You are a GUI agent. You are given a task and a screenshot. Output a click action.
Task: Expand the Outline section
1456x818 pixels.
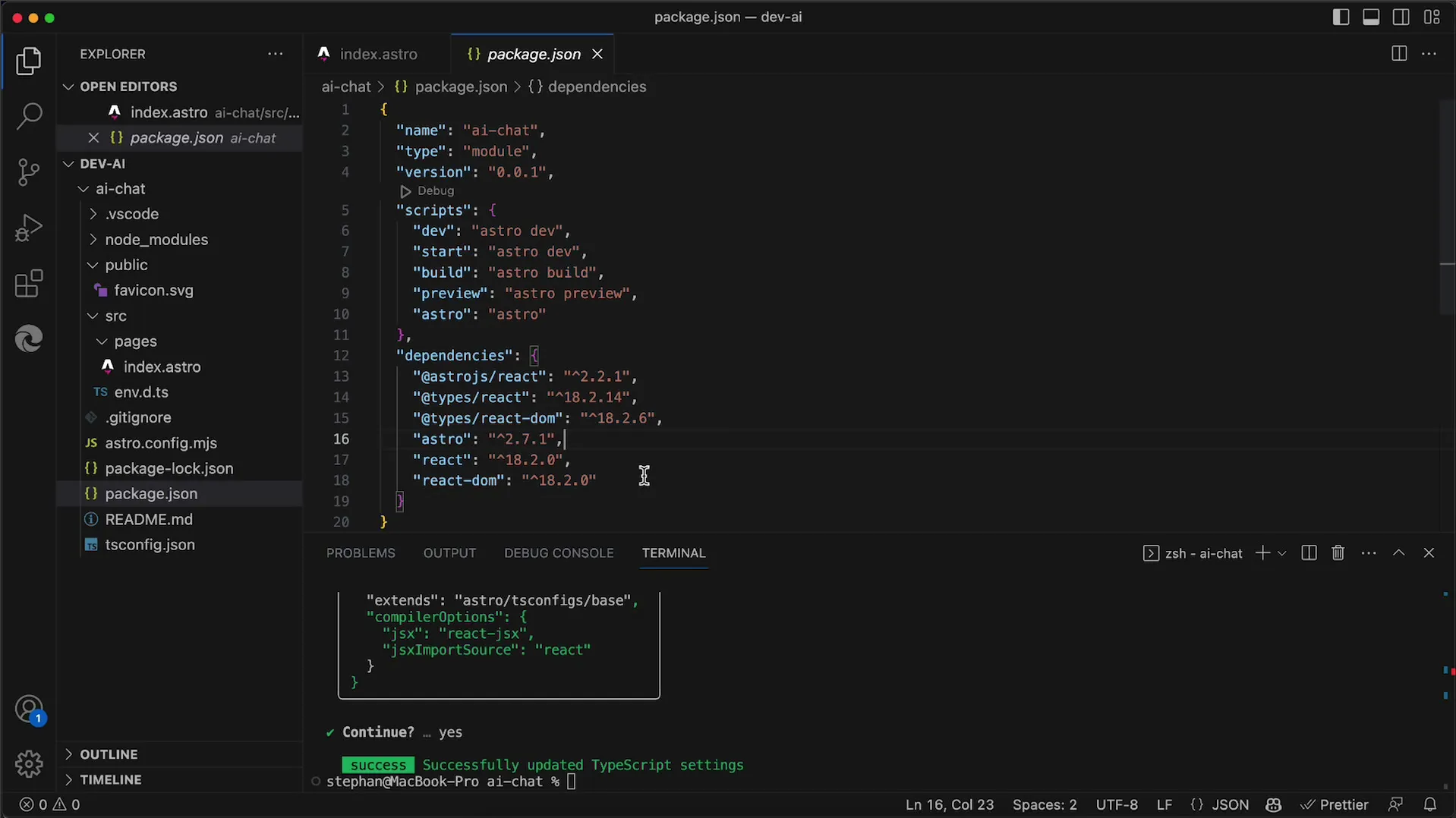[x=181, y=754]
